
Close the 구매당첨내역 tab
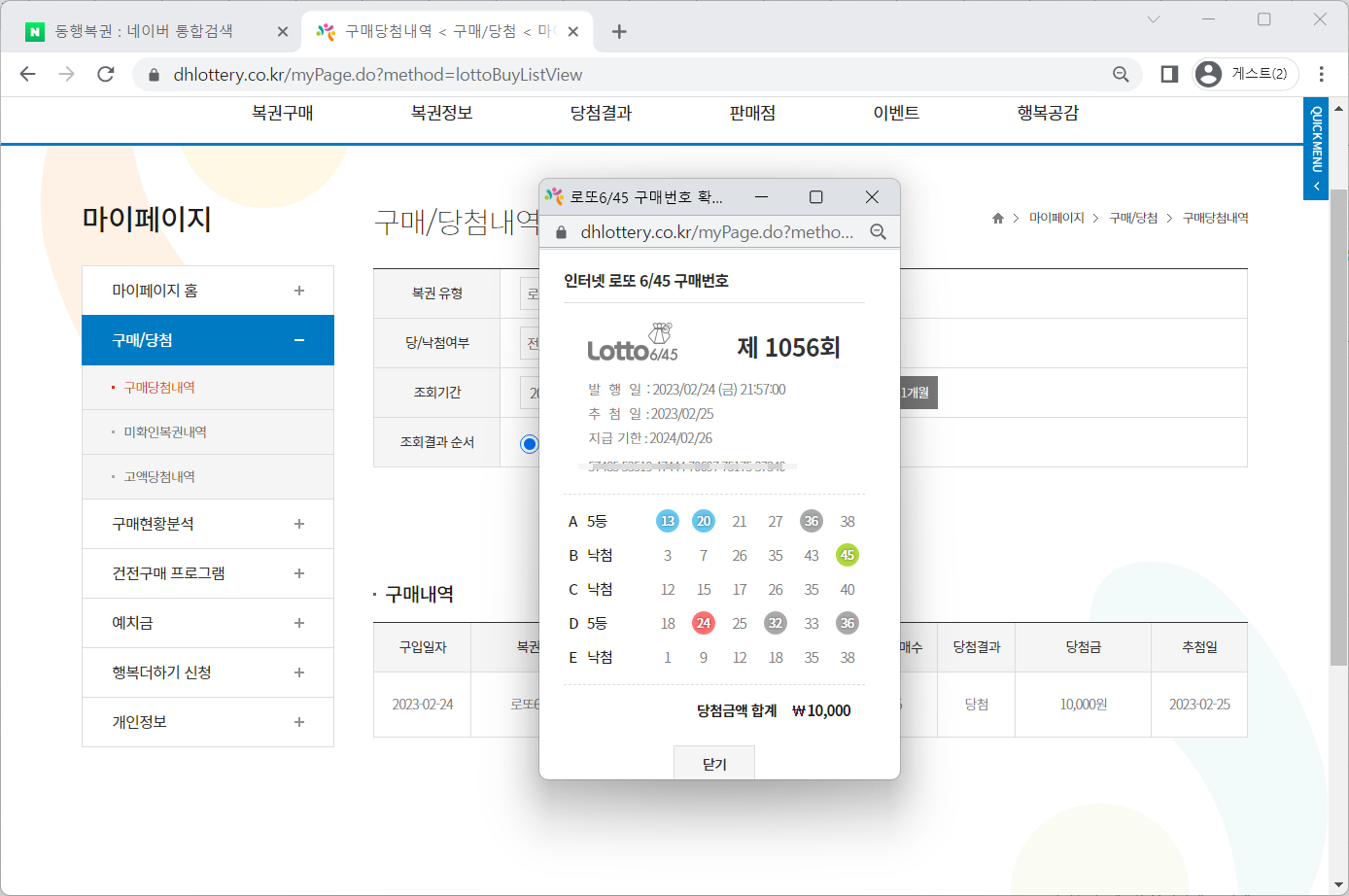(573, 31)
